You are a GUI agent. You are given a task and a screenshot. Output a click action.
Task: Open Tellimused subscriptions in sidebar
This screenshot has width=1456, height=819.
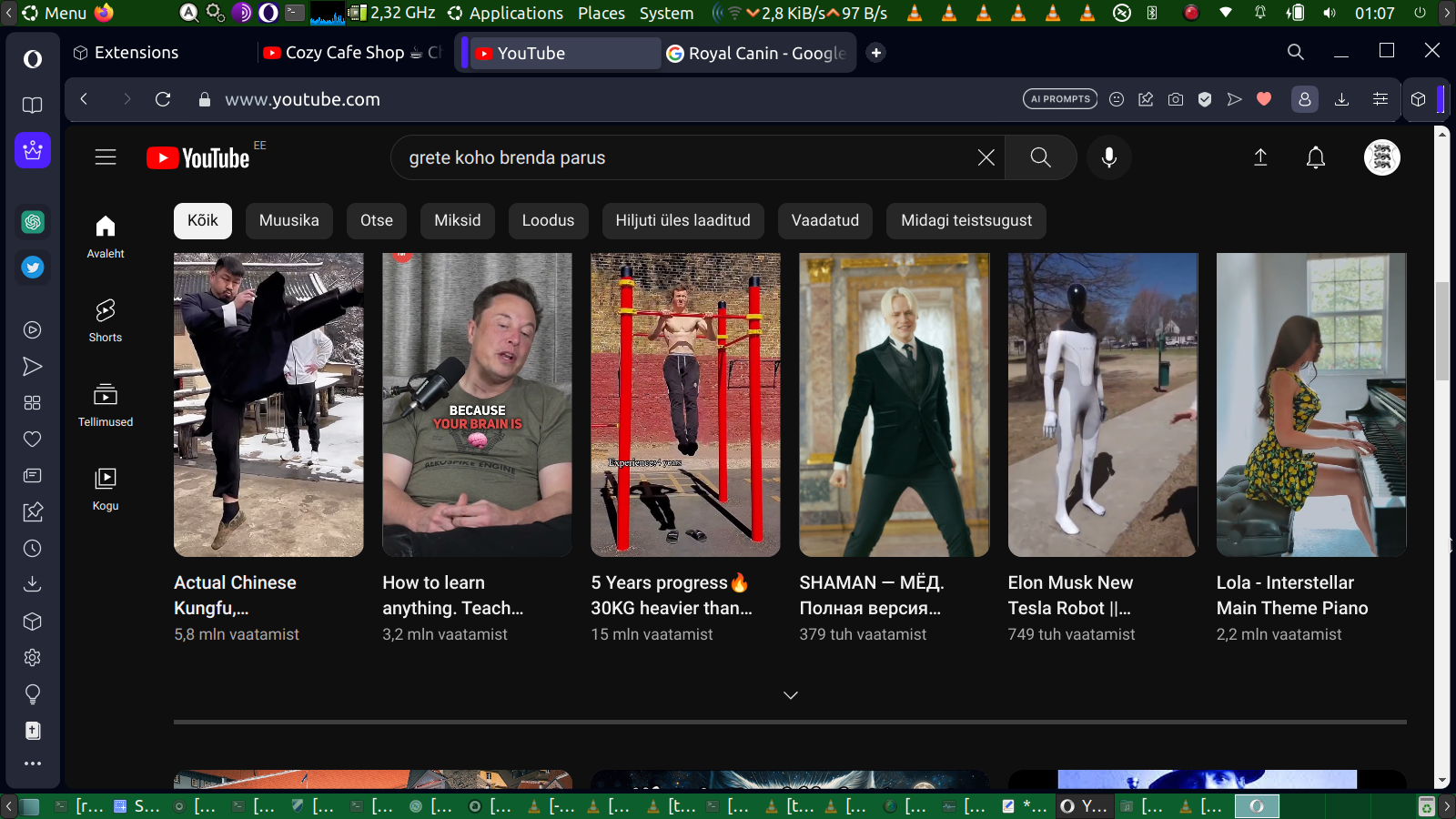[106, 405]
